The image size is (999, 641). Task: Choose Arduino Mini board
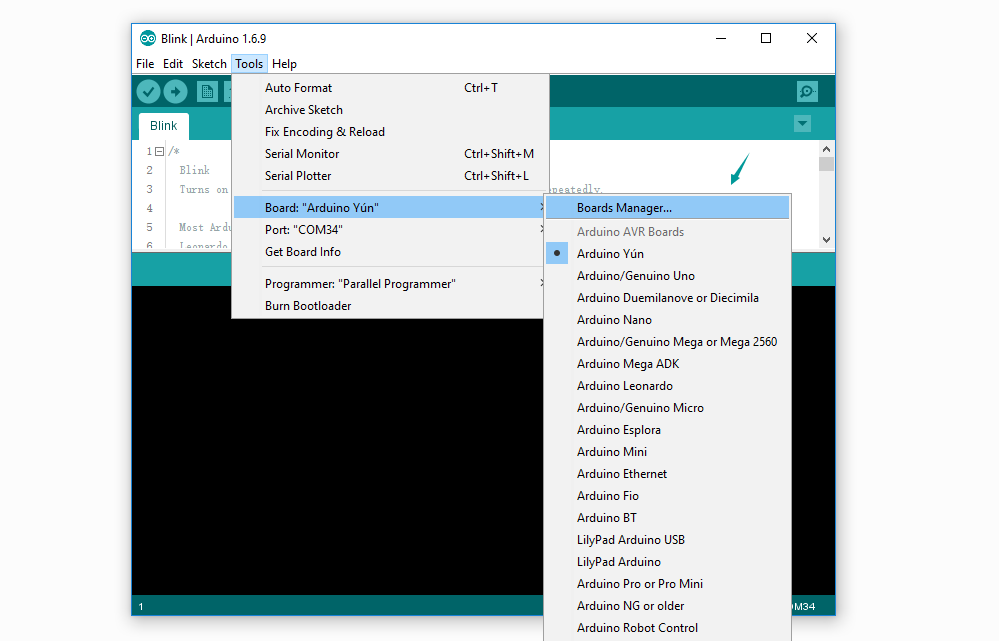point(668,452)
